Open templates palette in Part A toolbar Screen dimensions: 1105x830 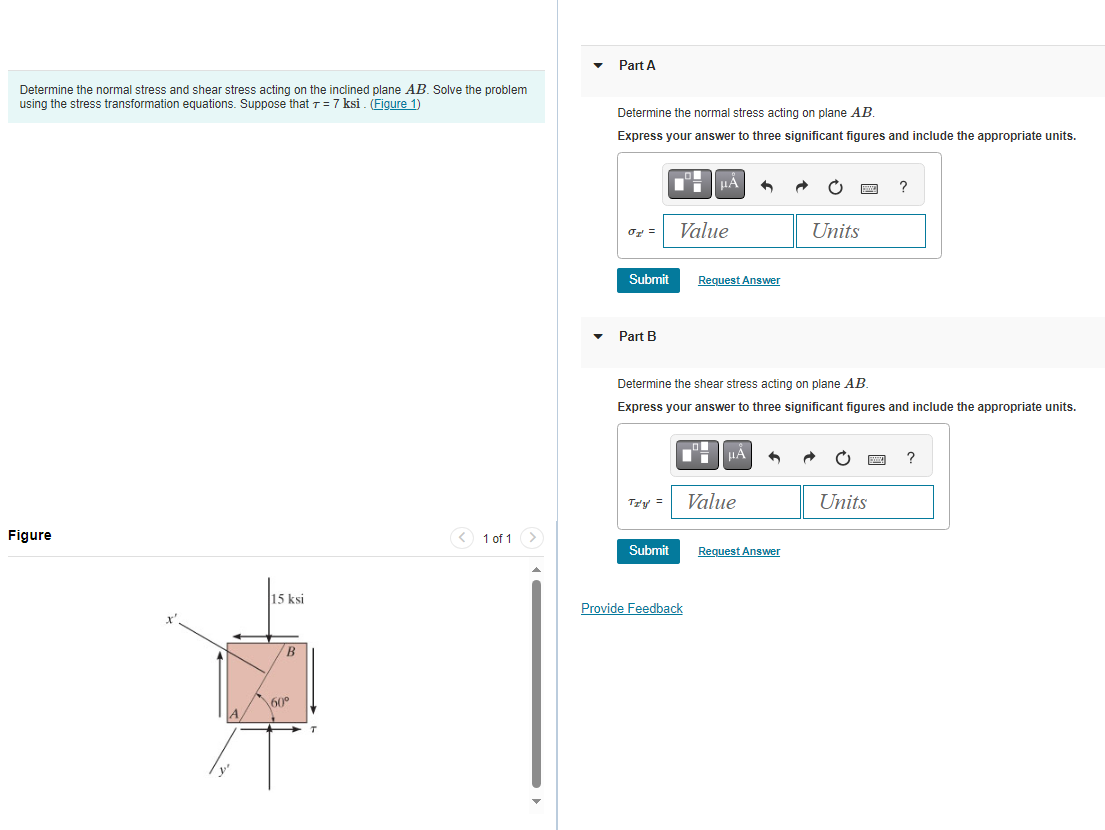[x=689, y=184]
